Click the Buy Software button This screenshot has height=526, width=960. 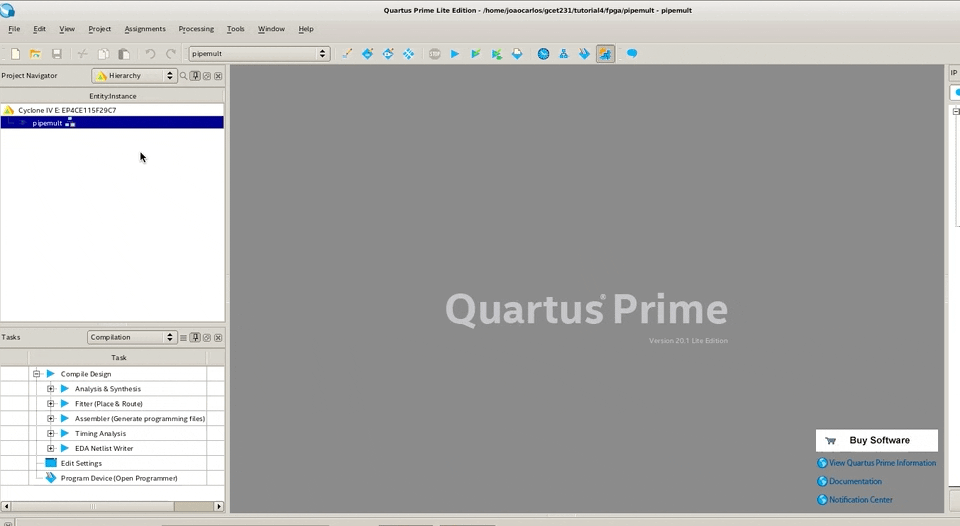coord(877,440)
